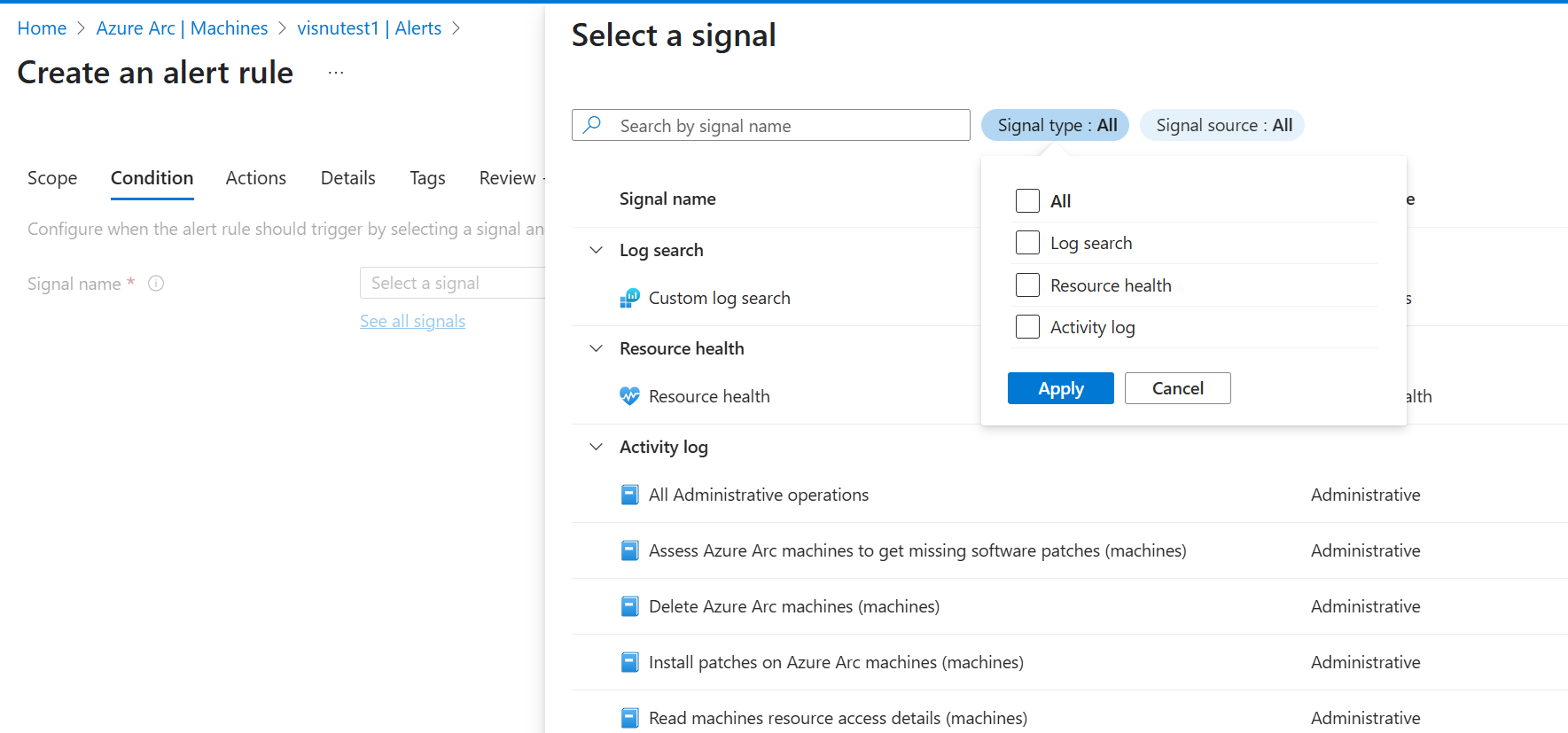
Task: Check the All signal type checkbox
Action: coord(1027,200)
